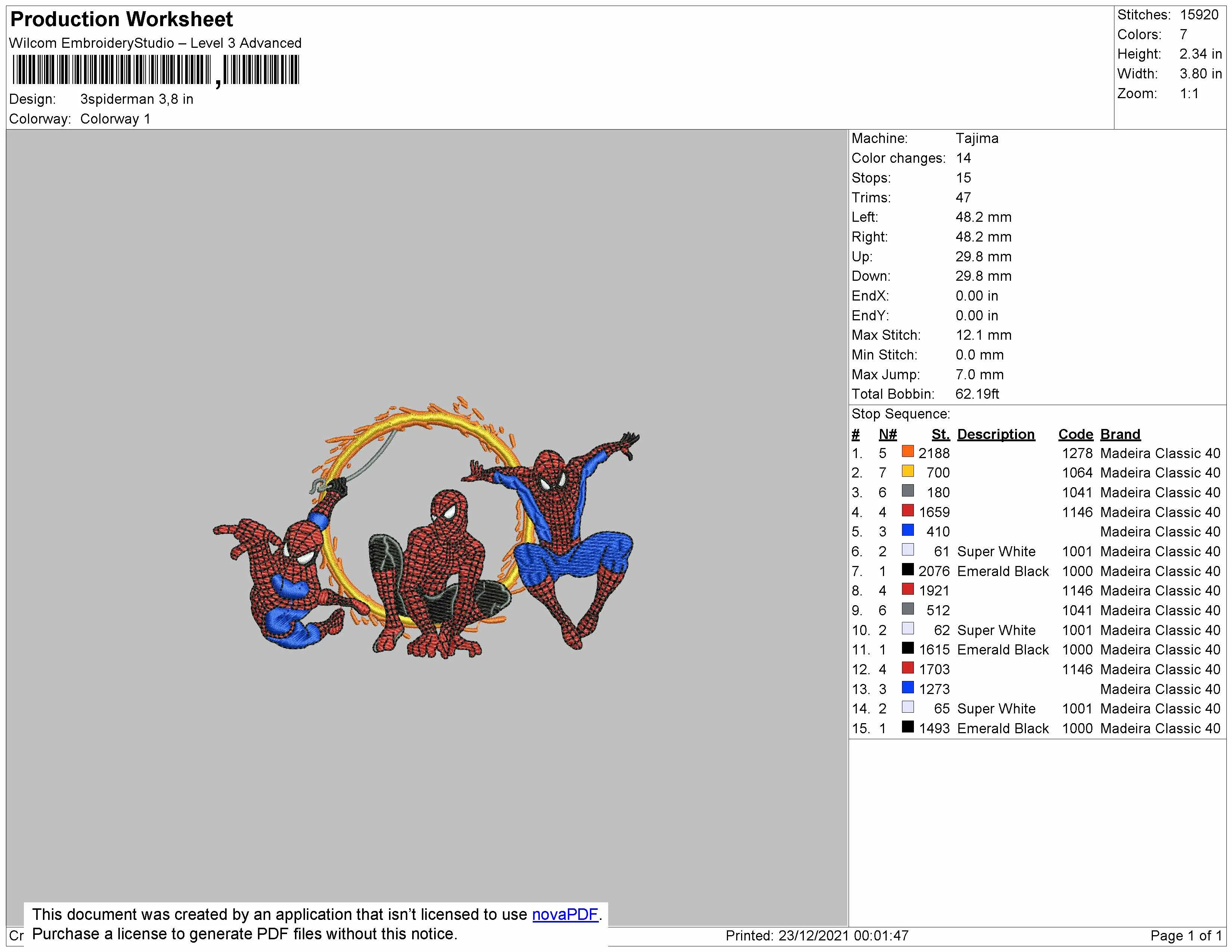This screenshot has height=952, width=1232.
Task: Click the Stop Sequence: heading
Action: click(900, 414)
